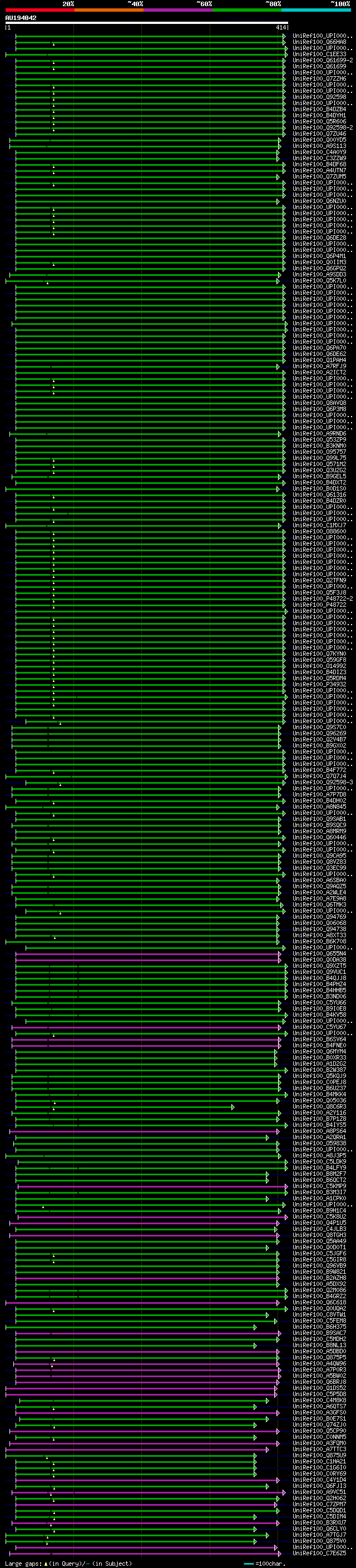Select hit UniRef100_Q6NZU0

319,201
